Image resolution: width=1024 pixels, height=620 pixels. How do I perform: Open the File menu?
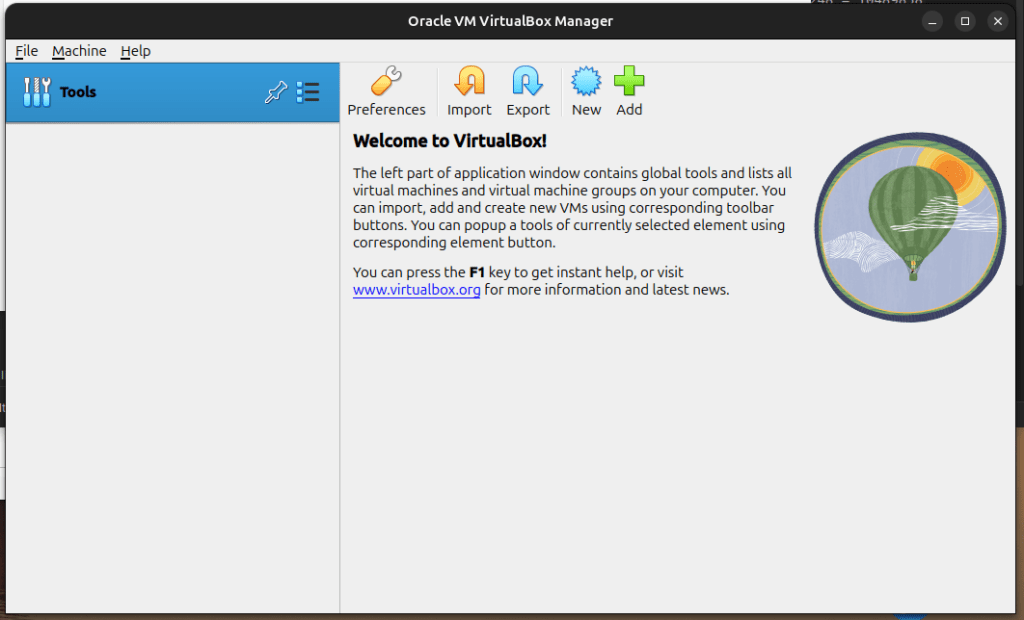[27, 51]
